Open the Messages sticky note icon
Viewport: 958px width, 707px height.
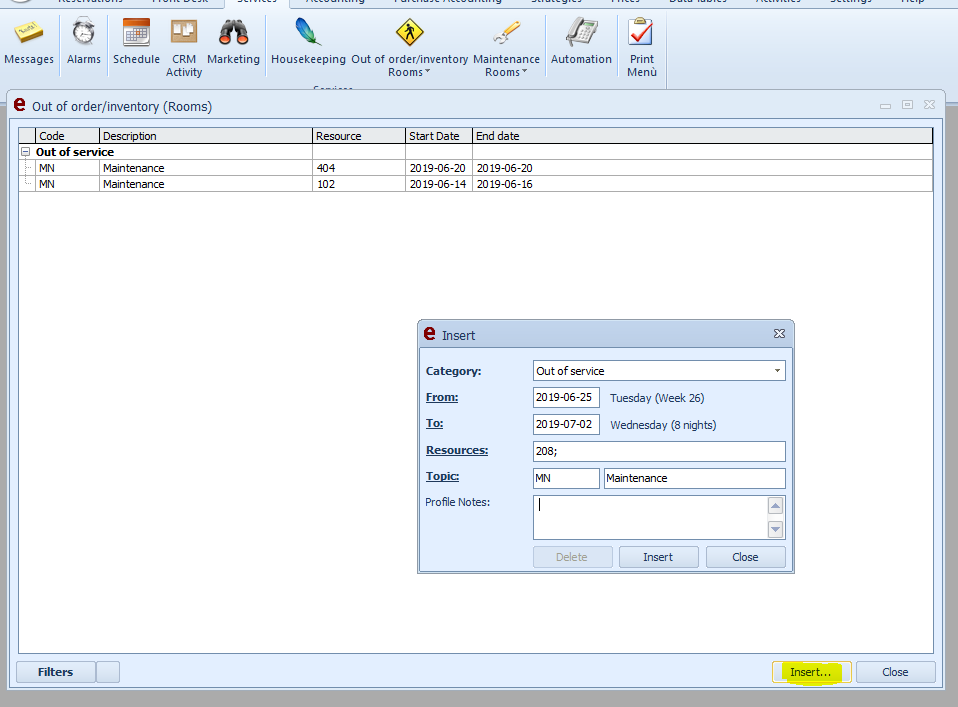pos(29,35)
